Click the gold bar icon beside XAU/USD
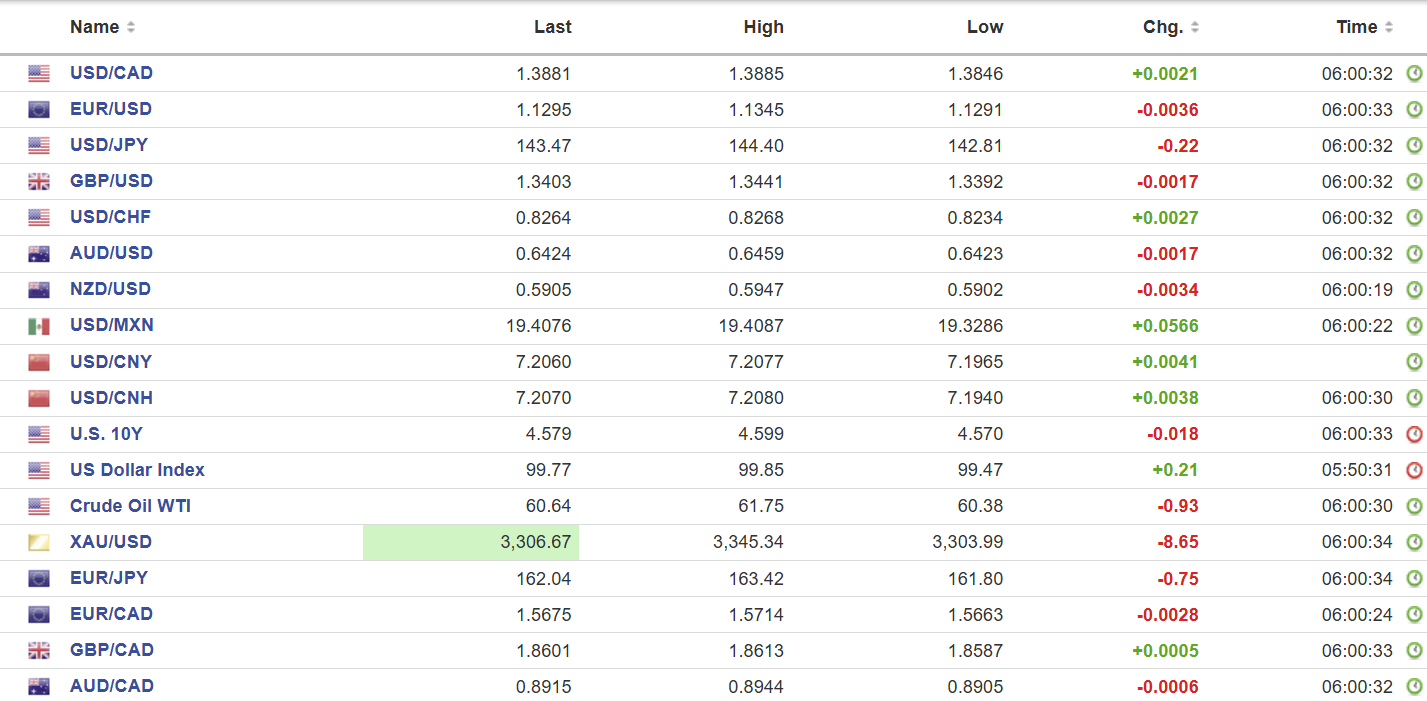 [x=39, y=543]
